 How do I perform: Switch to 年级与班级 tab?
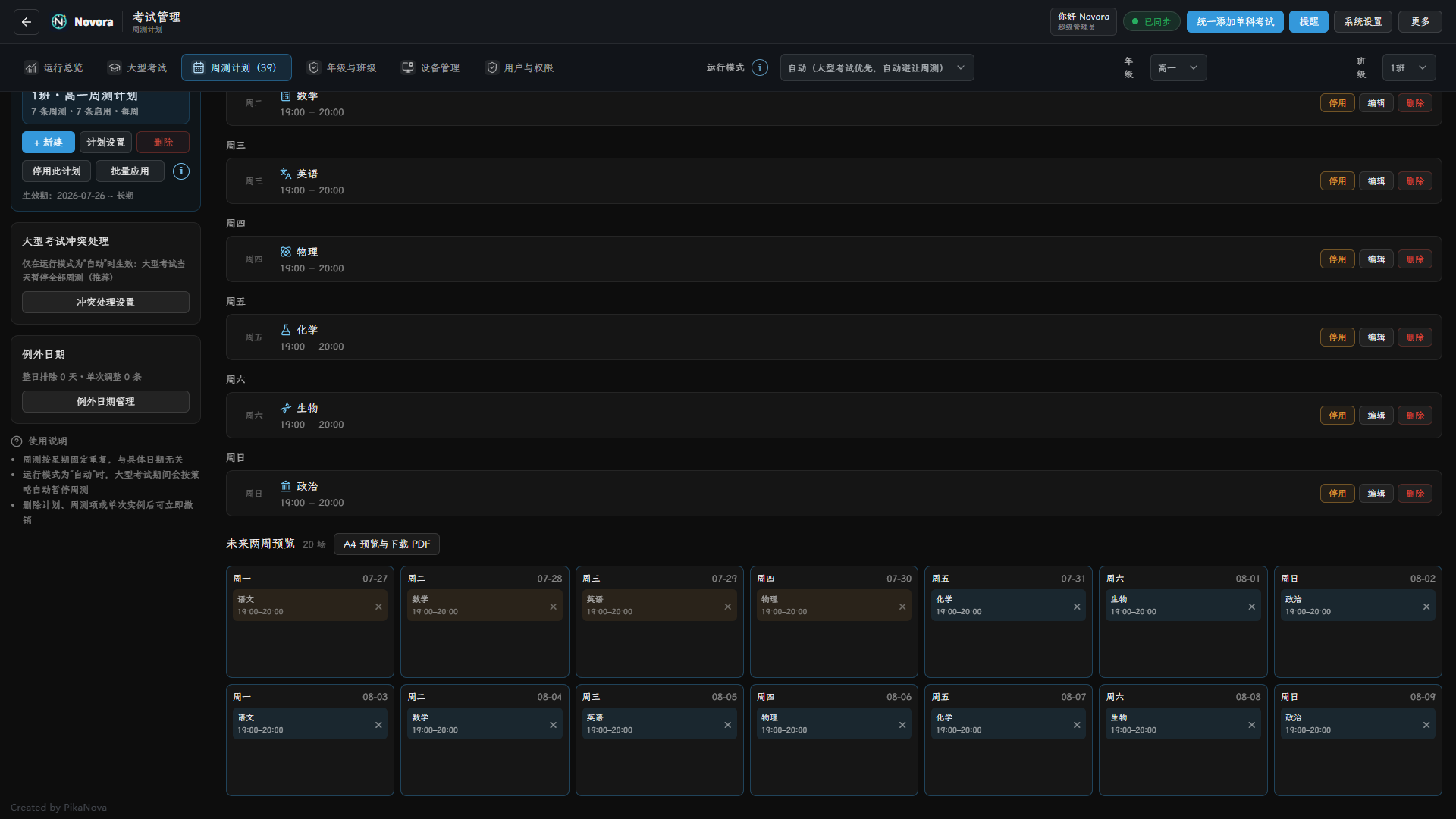[x=342, y=67]
